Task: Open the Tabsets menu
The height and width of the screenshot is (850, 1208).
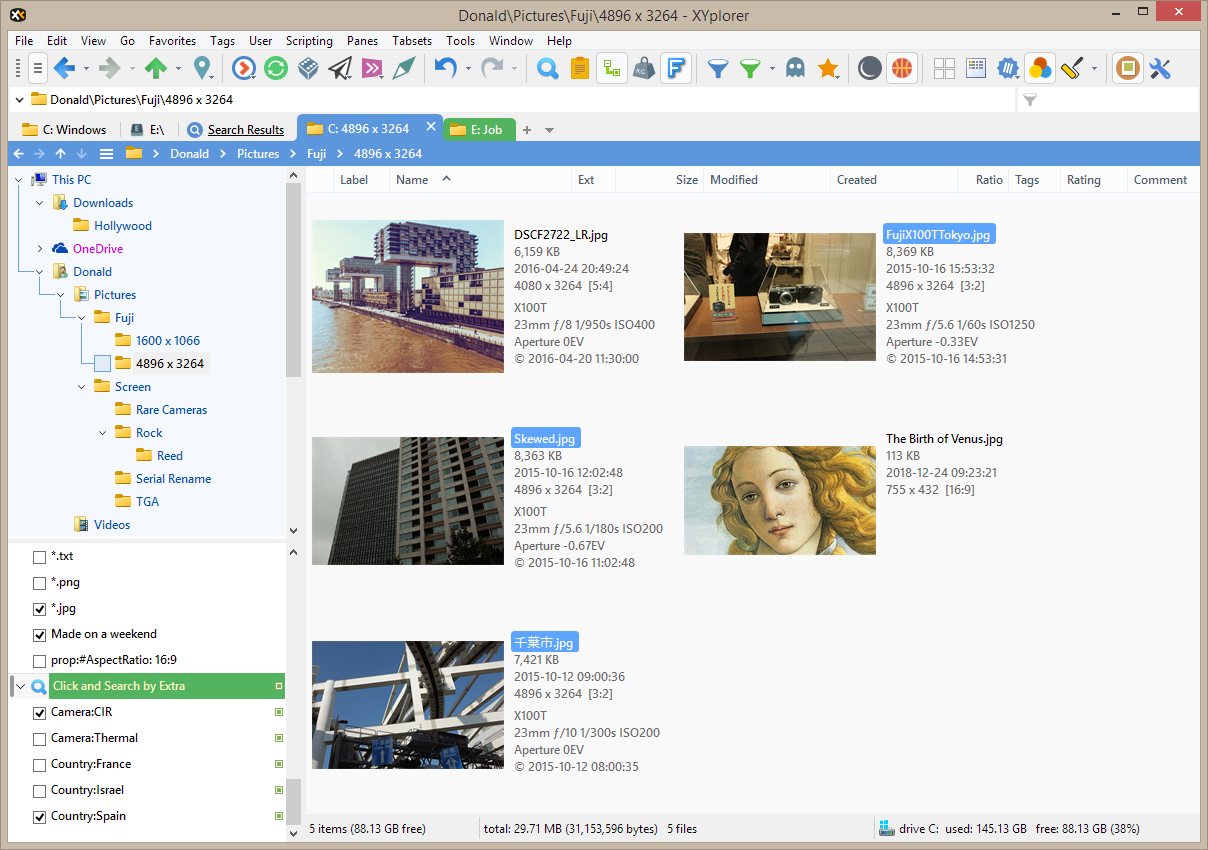Action: (411, 41)
